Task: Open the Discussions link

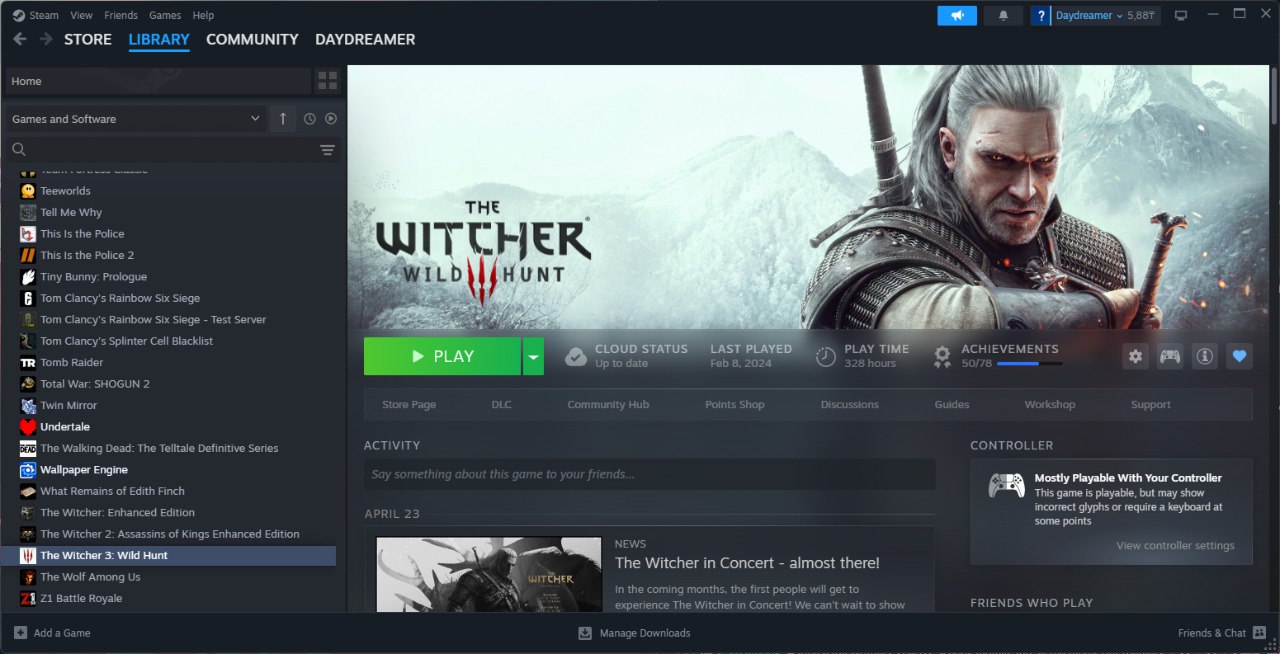Action: click(x=850, y=405)
